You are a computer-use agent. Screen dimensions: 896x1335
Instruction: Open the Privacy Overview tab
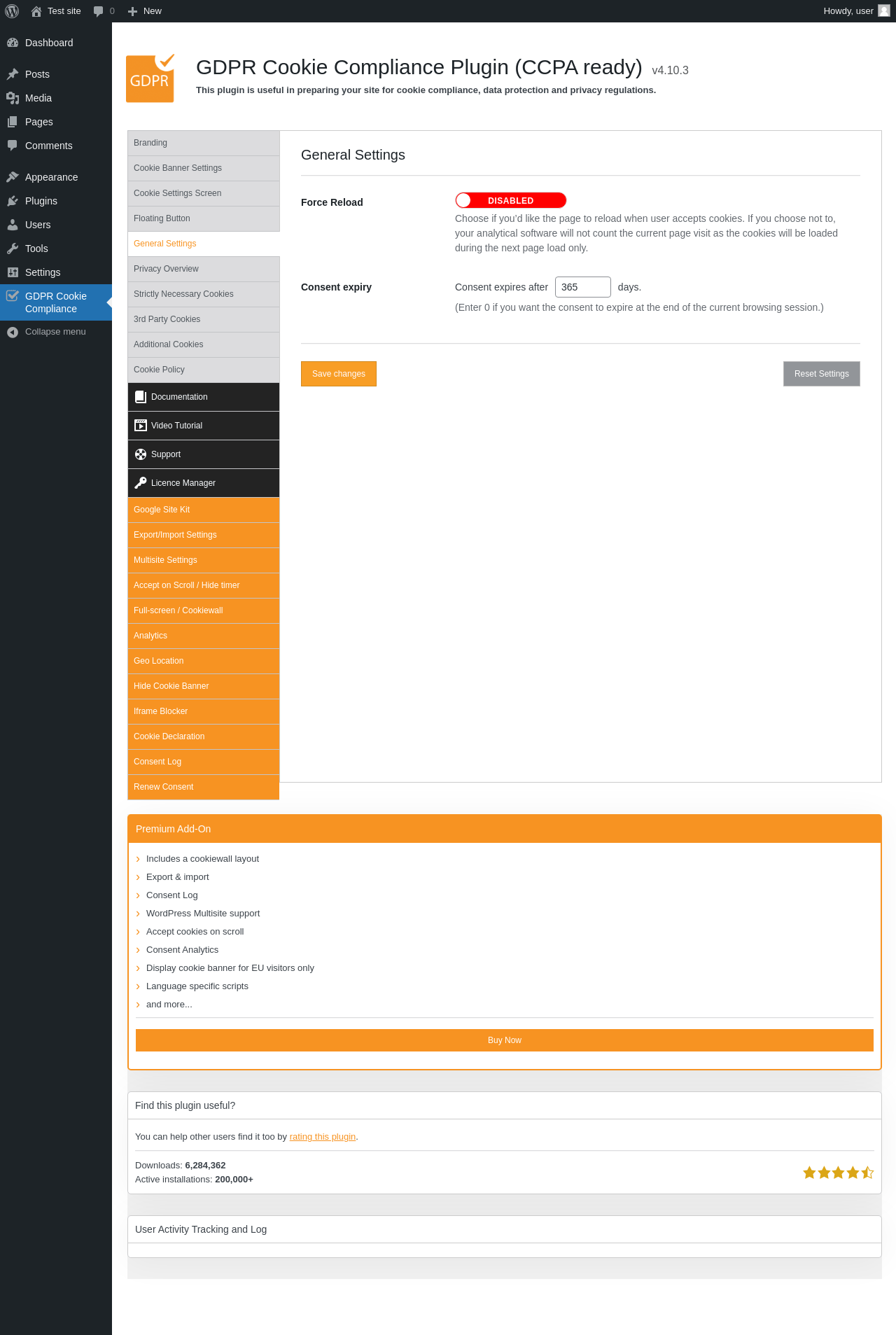(x=204, y=269)
